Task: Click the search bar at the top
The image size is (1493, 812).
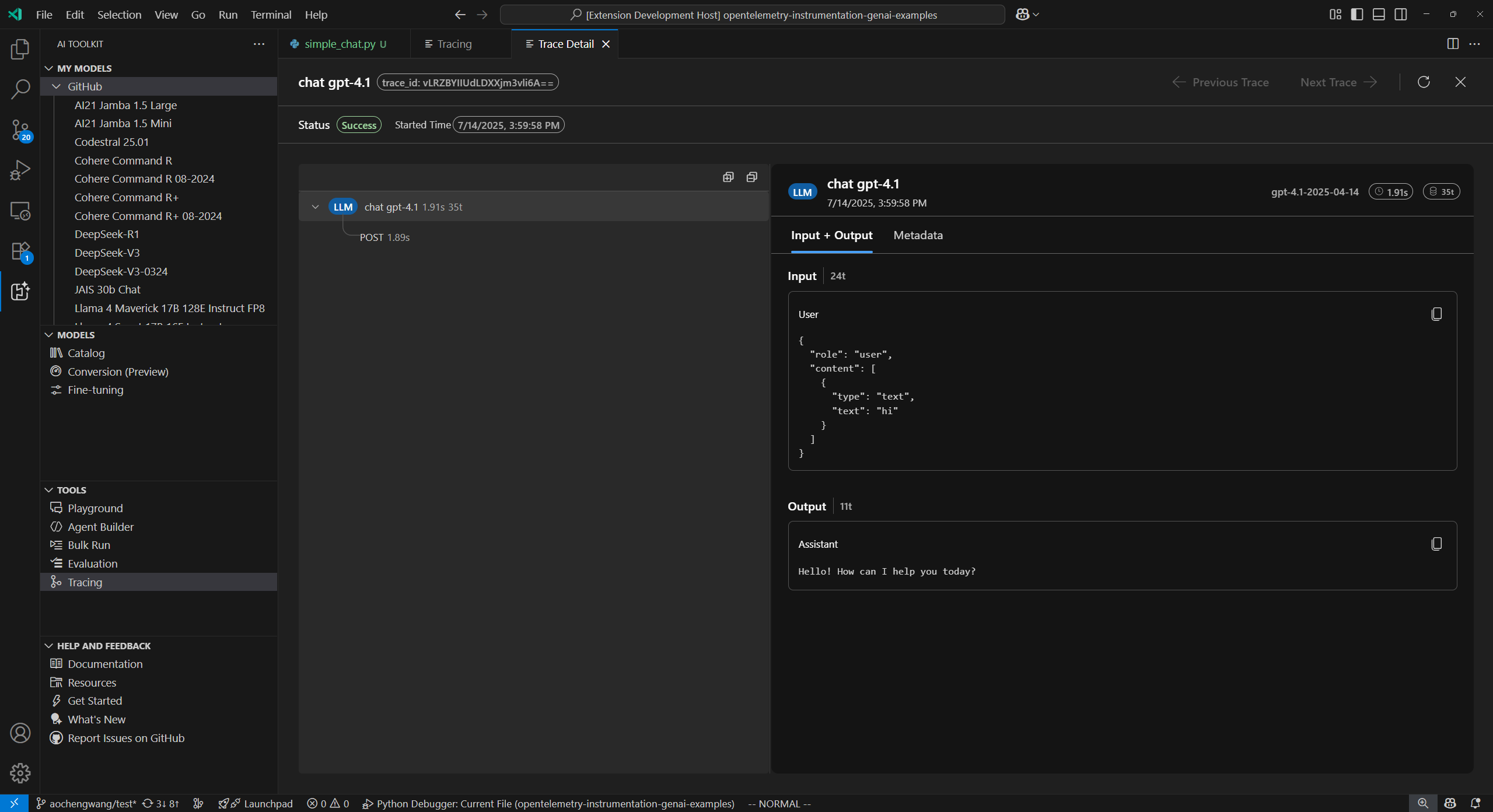Action: (x=752, y=14)
